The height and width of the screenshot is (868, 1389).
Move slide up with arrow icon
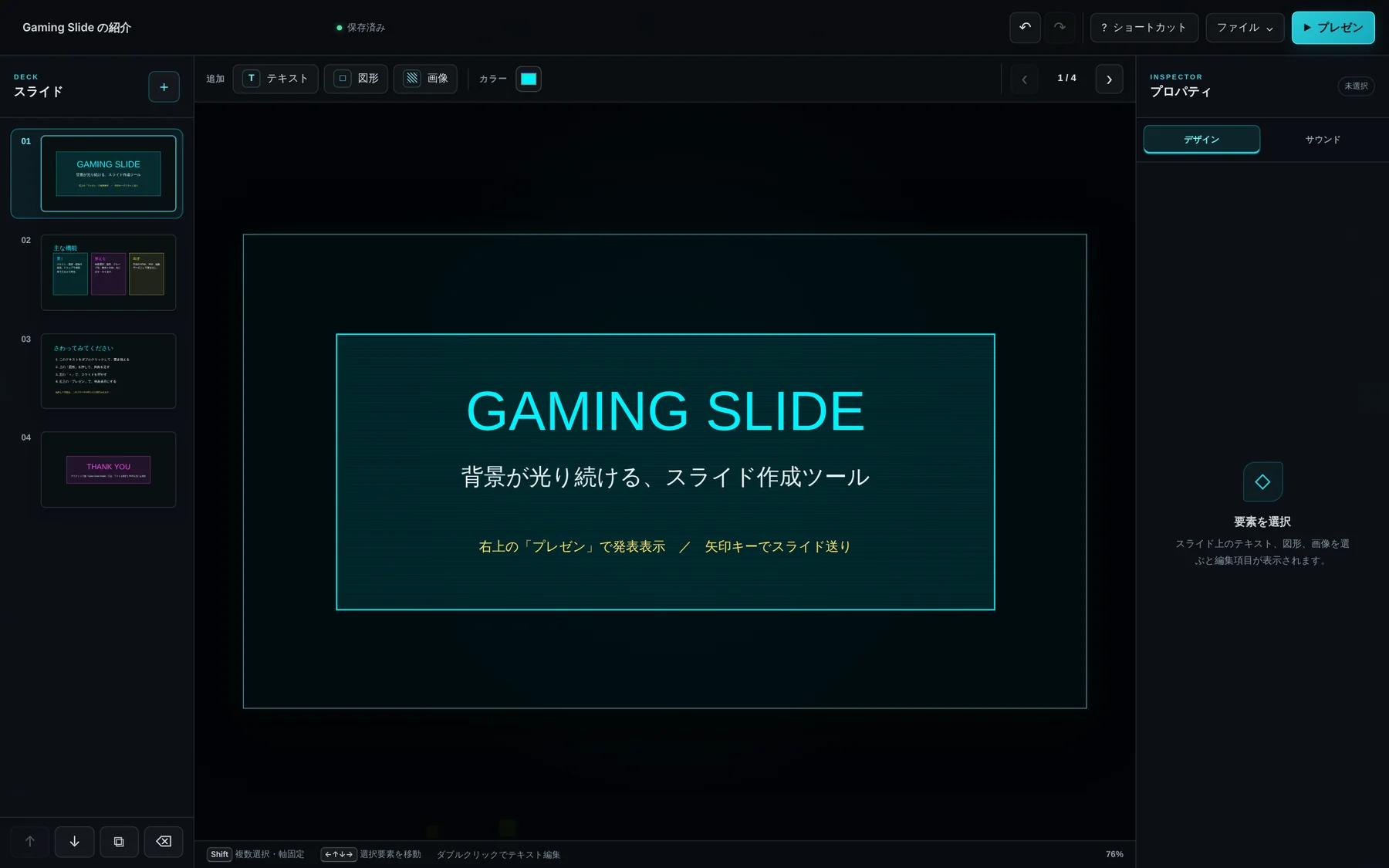click(x=30, y=842)
